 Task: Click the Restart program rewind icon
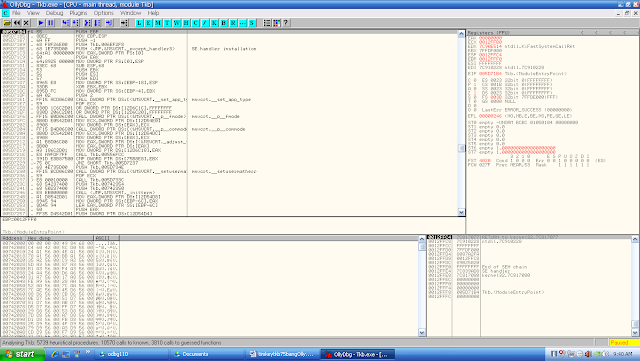click(x=17, y=23)
